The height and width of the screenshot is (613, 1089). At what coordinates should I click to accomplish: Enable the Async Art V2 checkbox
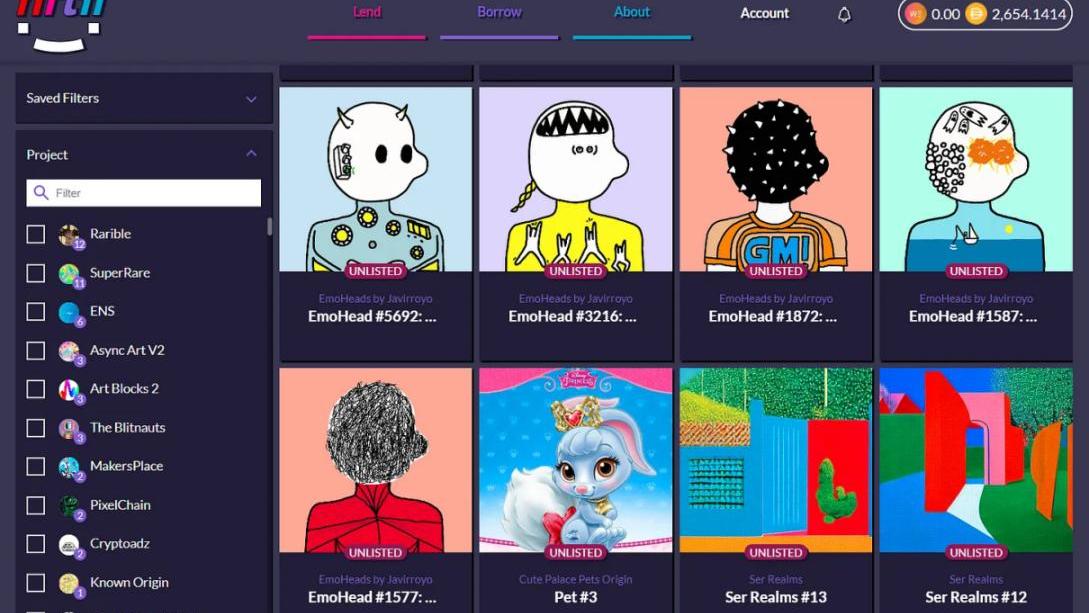[35, 351]
